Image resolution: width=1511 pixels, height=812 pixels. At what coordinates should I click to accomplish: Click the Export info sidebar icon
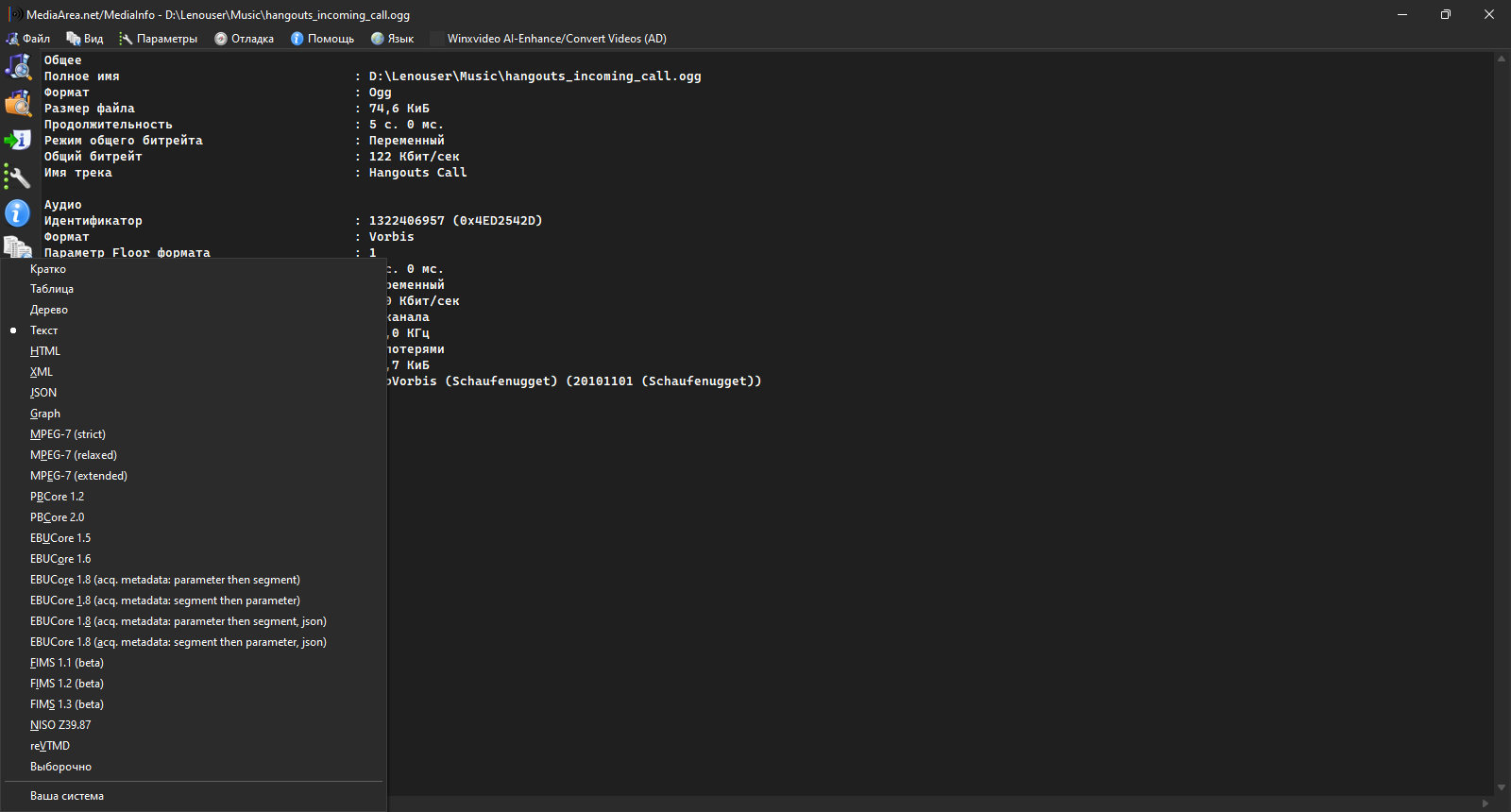(x=18, y=141)
